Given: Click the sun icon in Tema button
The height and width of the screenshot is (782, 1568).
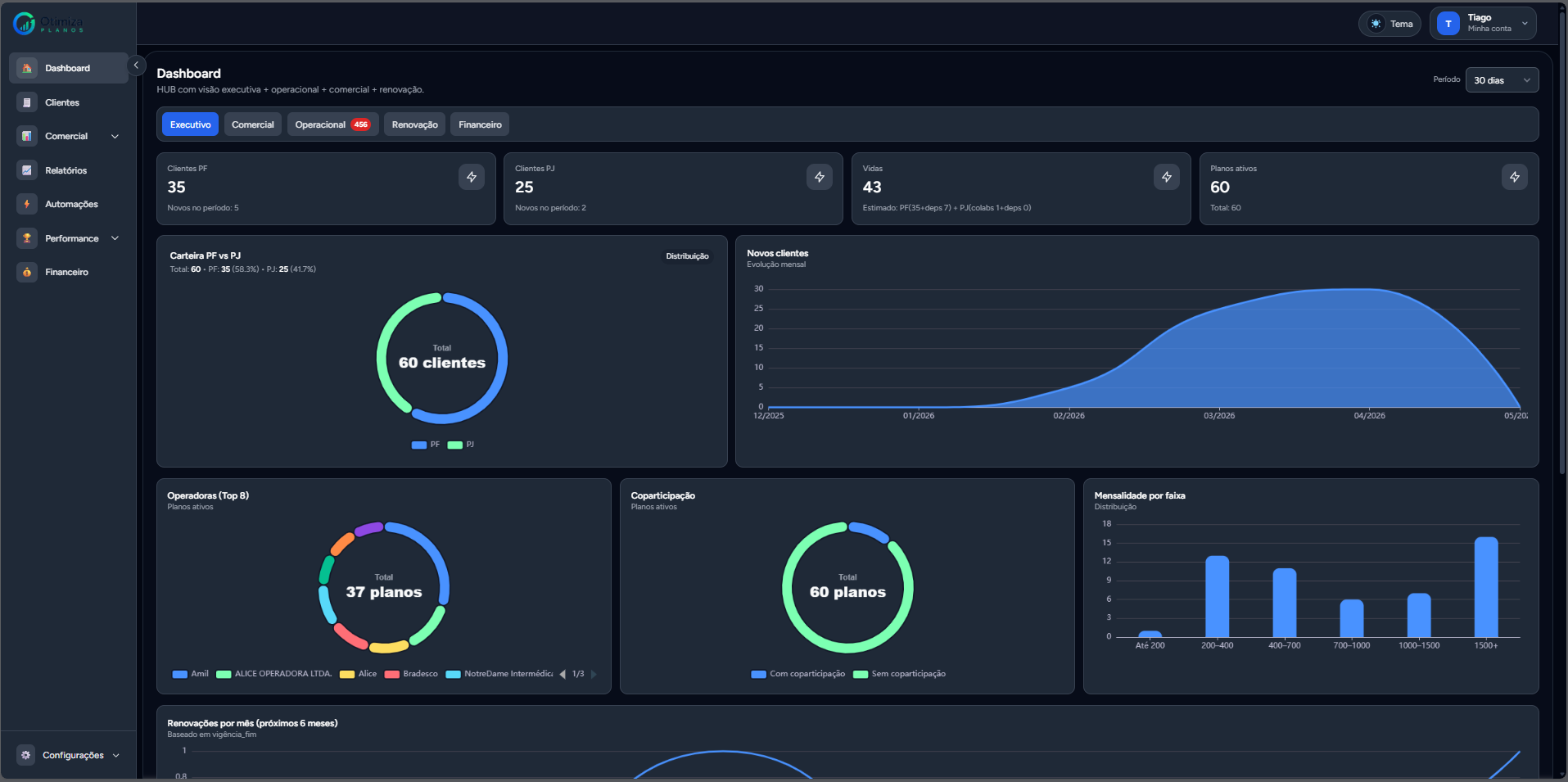Looking at the screenshot, I should (1376, 24).
